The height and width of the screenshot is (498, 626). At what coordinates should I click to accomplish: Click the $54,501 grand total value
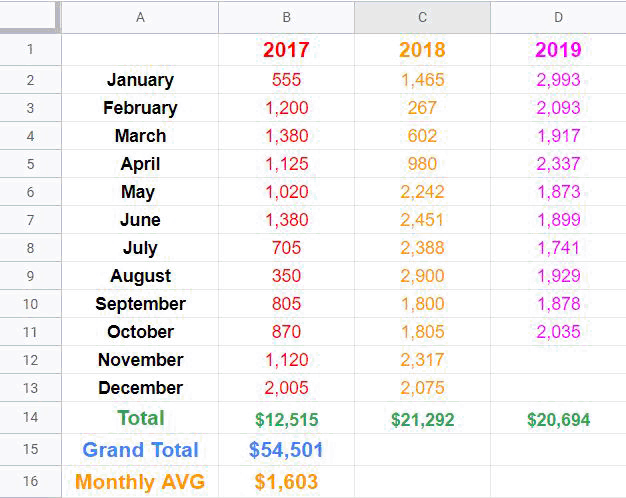pyautogui.click(x=287, y=450)
